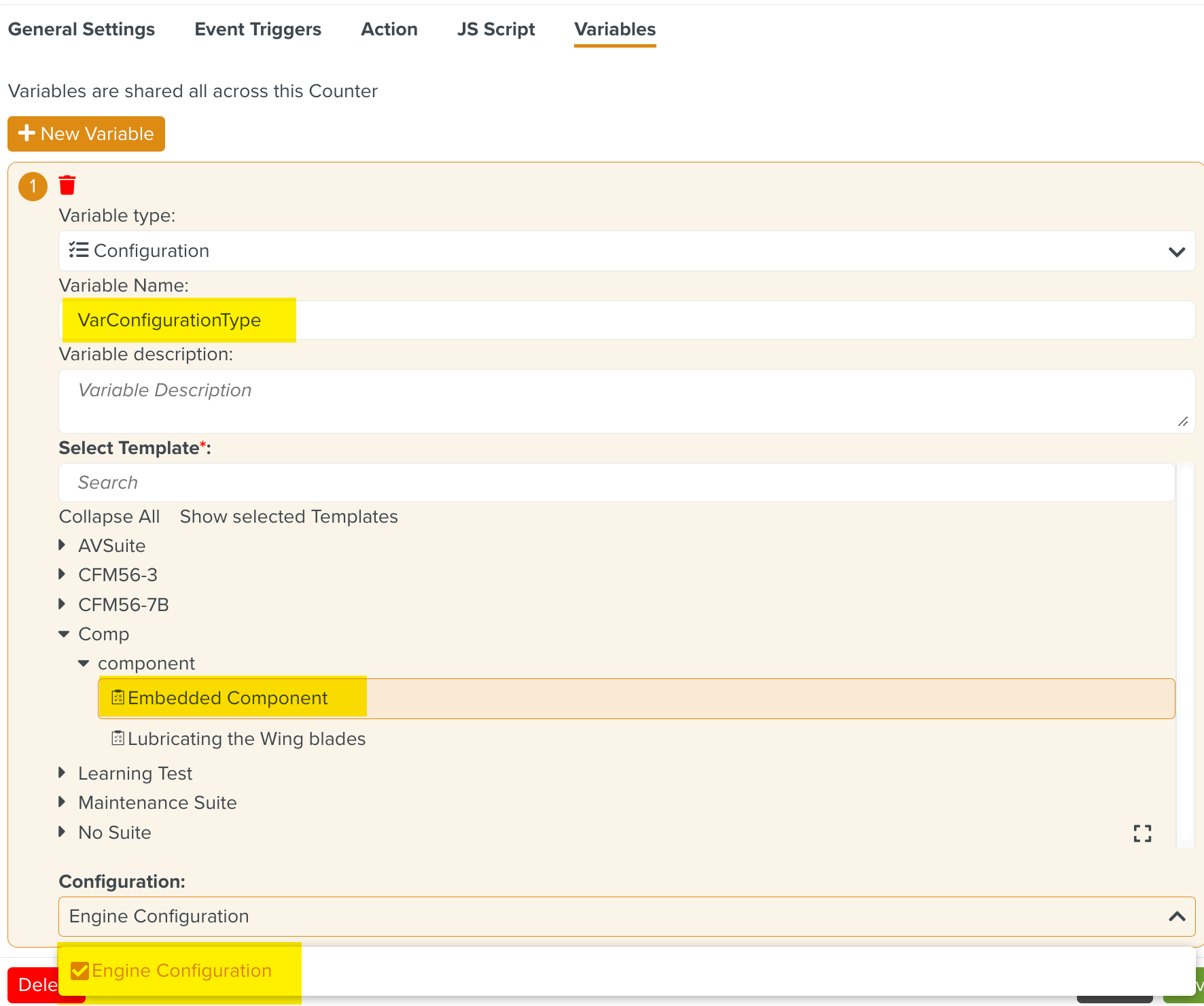
Task: Focus the Variable Name input field
Action: coord(679,320)
